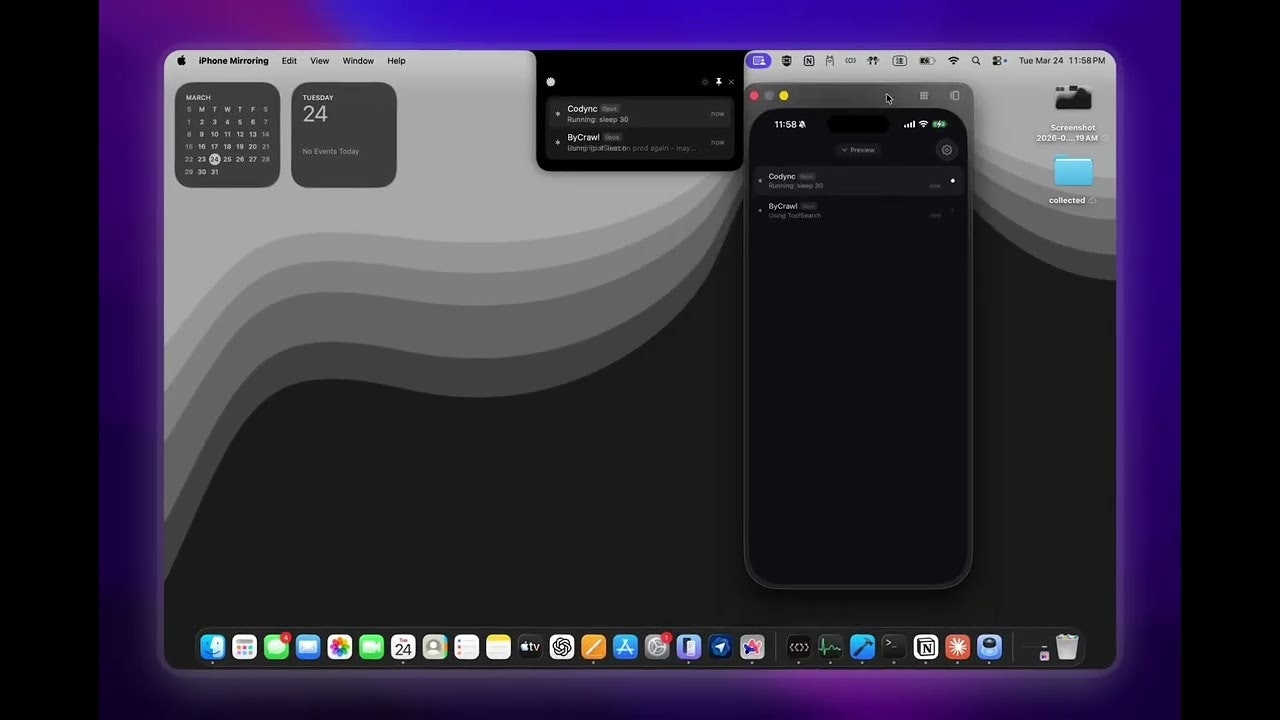Open the iPhone Mirroring menu
Image resolution: width=1280 pixels, height=720 pixels.
pyautogui.click(x=233, y=61)
